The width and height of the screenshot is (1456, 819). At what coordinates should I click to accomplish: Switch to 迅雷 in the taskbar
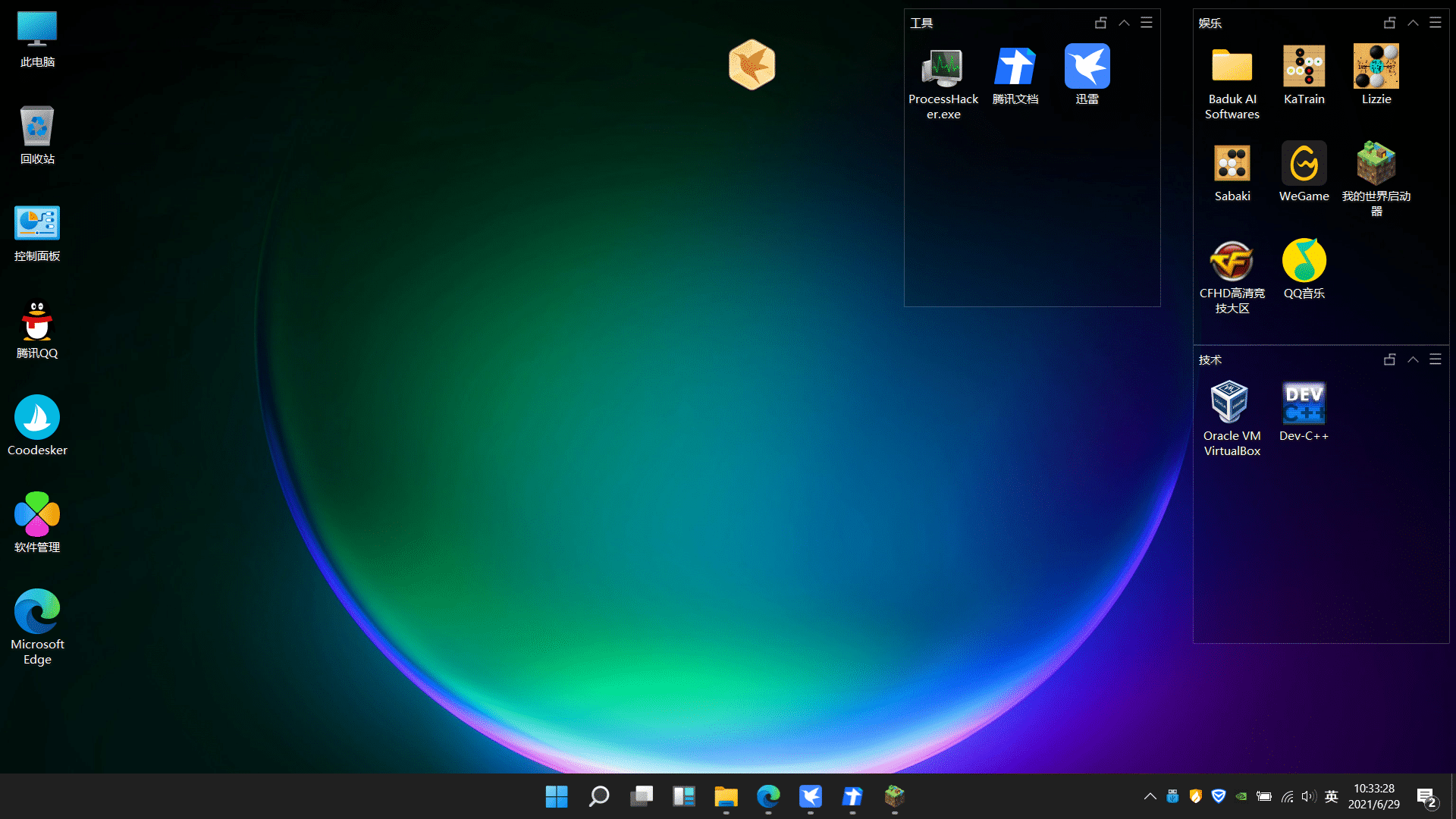pyautogui.click(x=811, y=796)
